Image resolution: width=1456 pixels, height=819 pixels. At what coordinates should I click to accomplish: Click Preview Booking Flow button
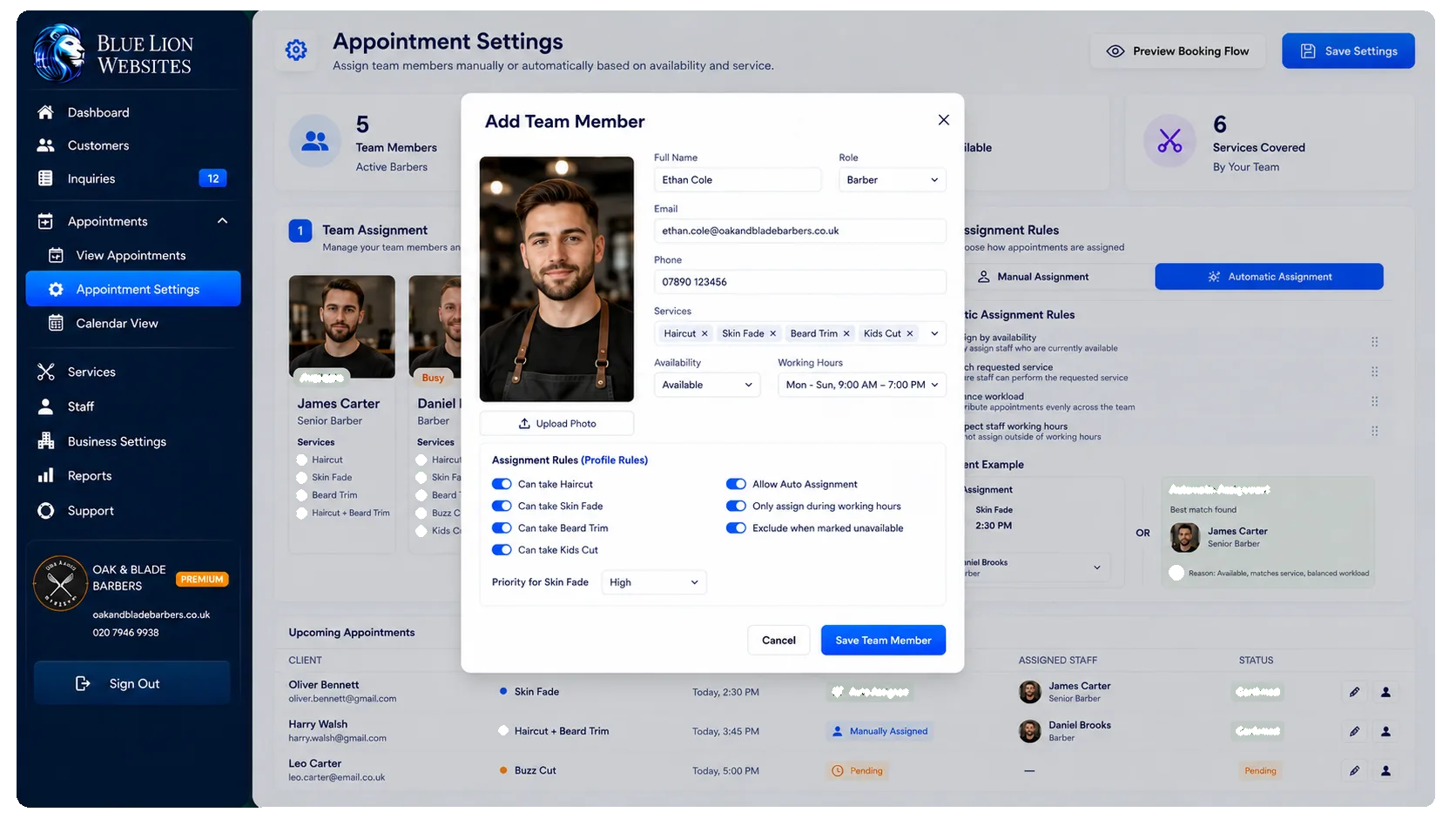pos(1177,51)
